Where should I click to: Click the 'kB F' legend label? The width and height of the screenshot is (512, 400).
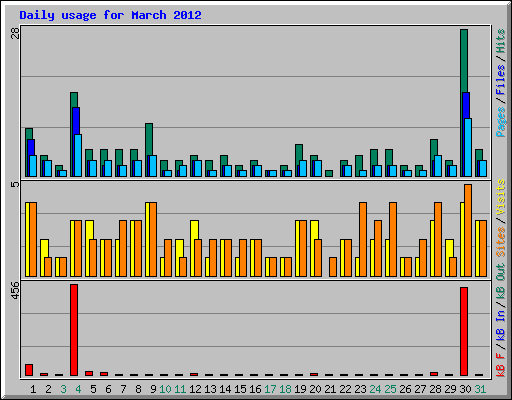(x=501, y=364)
